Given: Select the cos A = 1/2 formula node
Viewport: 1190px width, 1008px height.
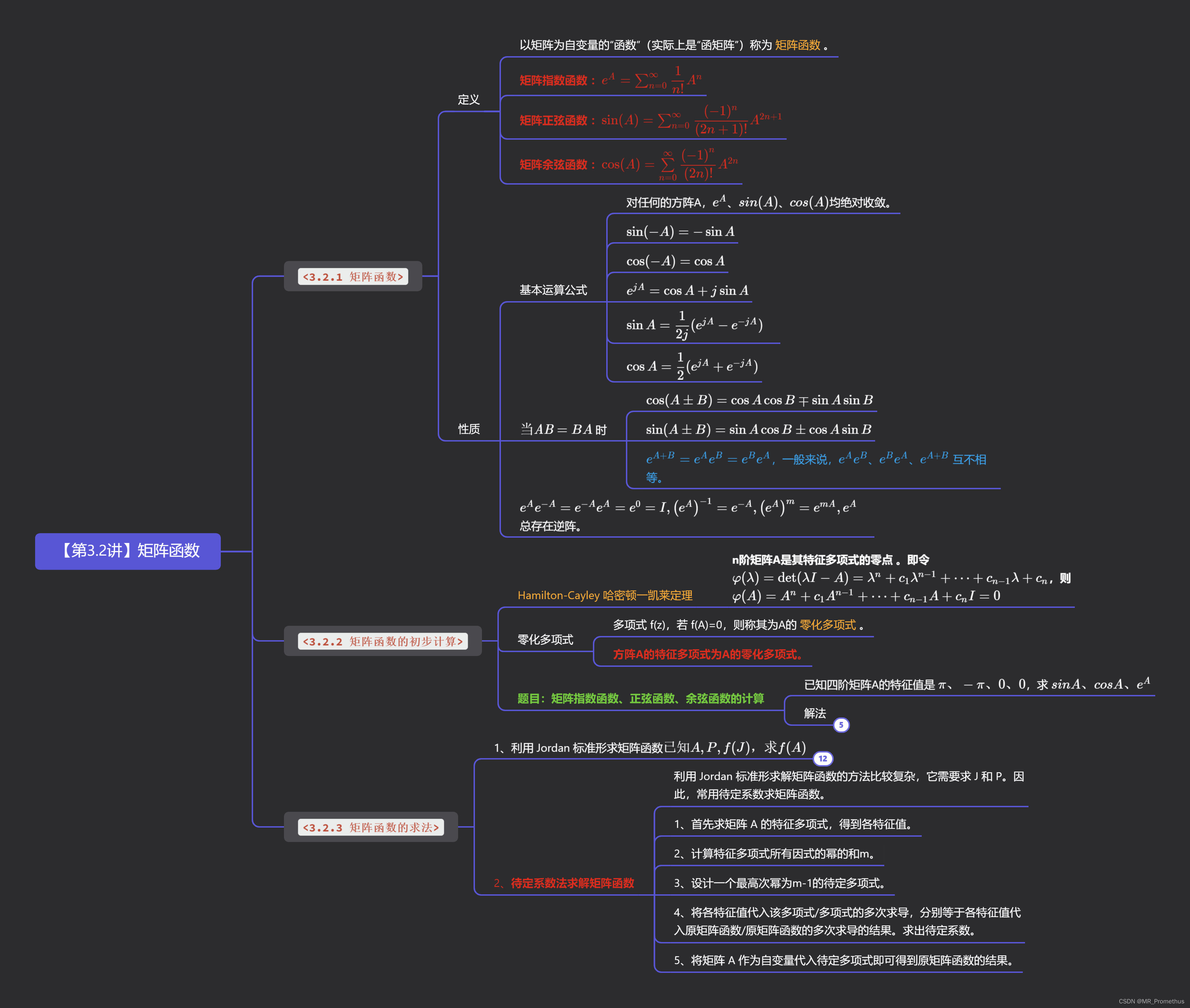Looking at the screenshot, I should [692, 366].
